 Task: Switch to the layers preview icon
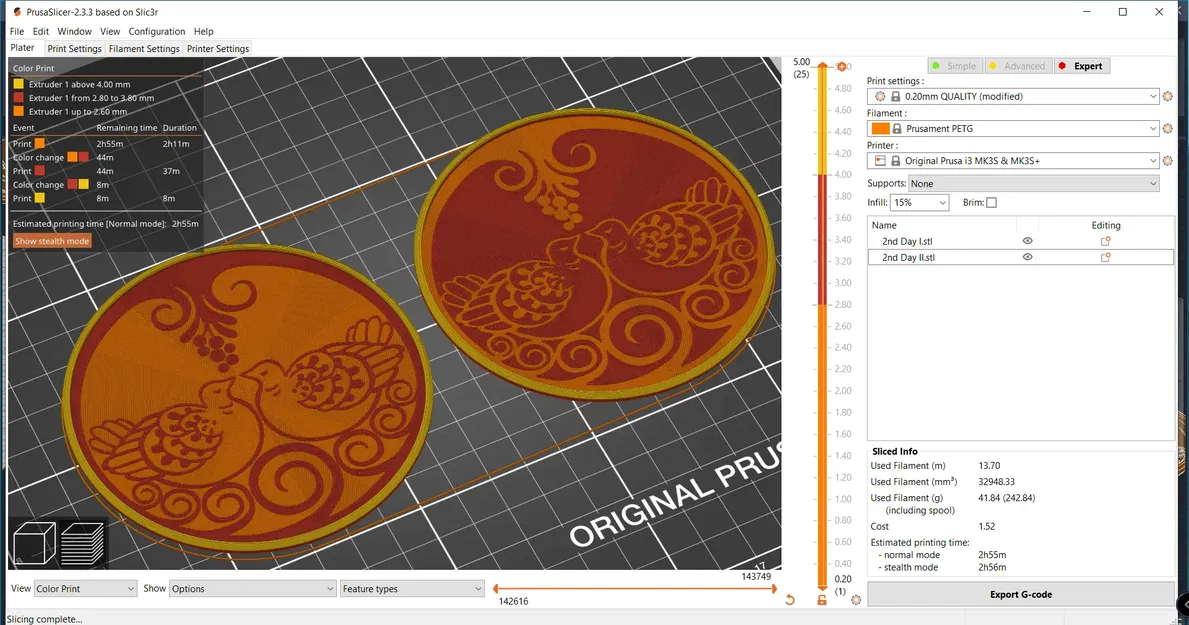tap(82, 542)
